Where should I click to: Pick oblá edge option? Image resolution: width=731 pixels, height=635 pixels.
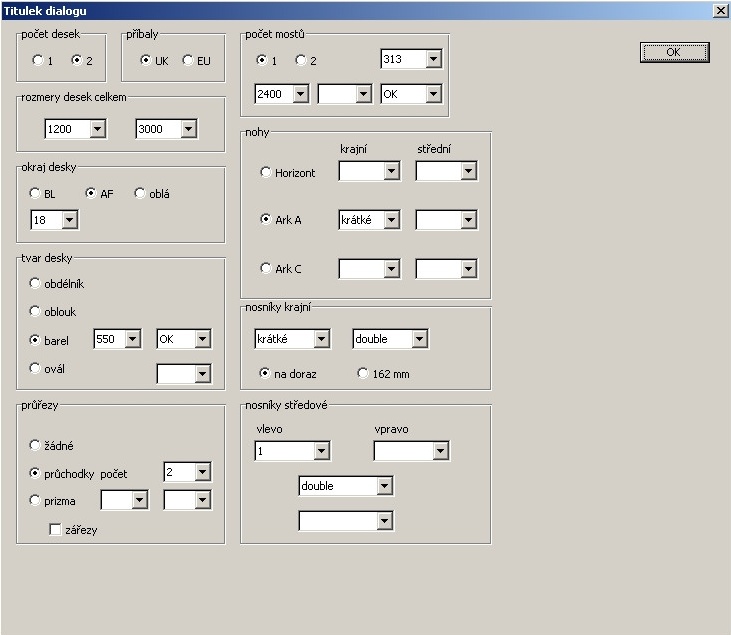pyautogui.click(x=140, y=193)
